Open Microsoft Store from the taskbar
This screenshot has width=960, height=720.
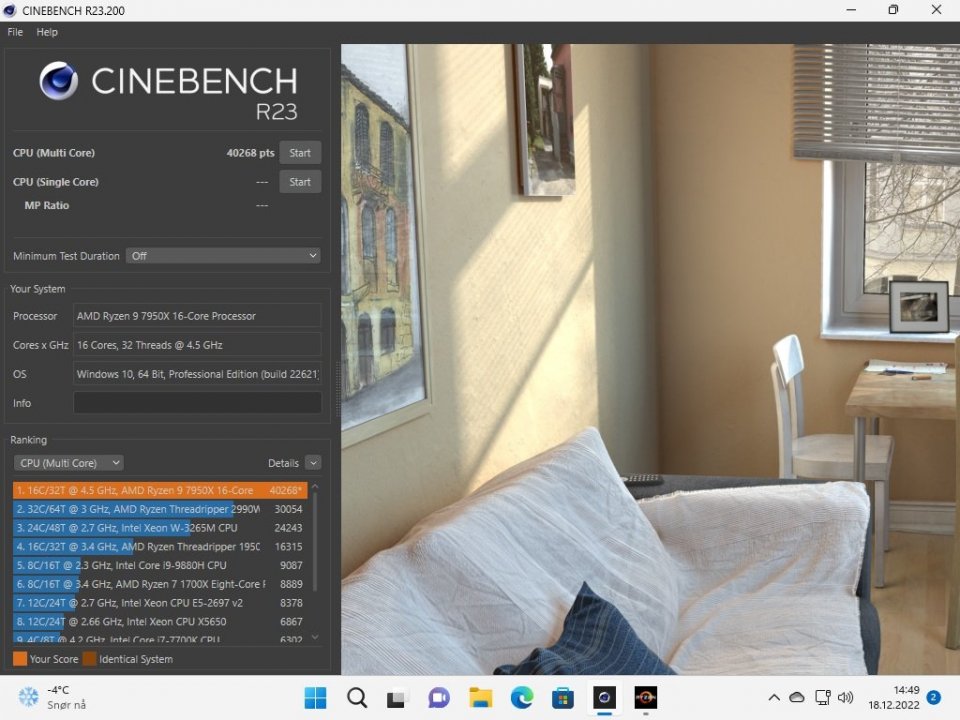pyautogui.click(x=563, y=697)
